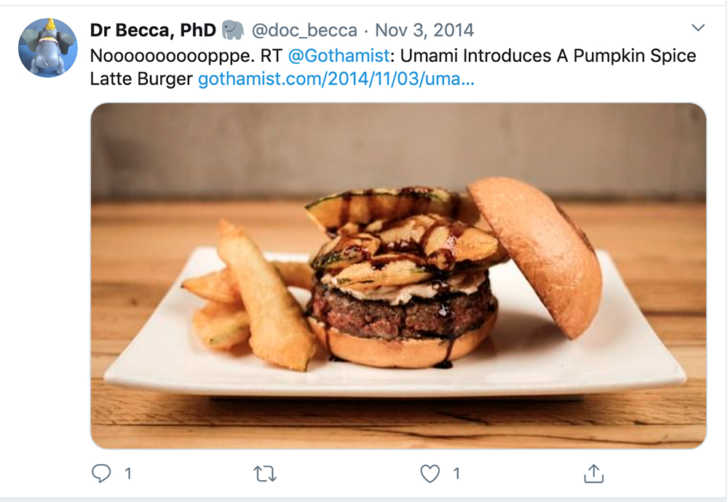Click the elephant emoji beside the name
The height and width of the screenshot is (502, 728).
click(x=233, y=30)
